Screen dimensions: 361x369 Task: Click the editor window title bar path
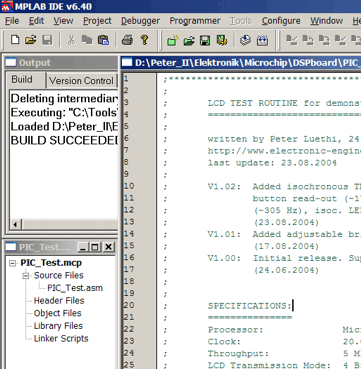(x=248, y=62)
